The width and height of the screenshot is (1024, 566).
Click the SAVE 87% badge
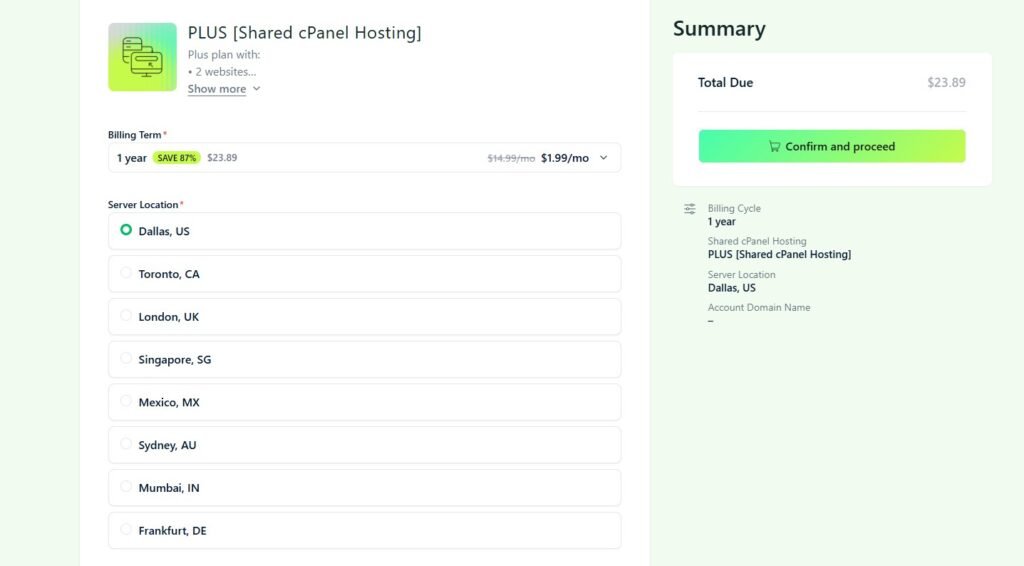(x=177, y=158)
